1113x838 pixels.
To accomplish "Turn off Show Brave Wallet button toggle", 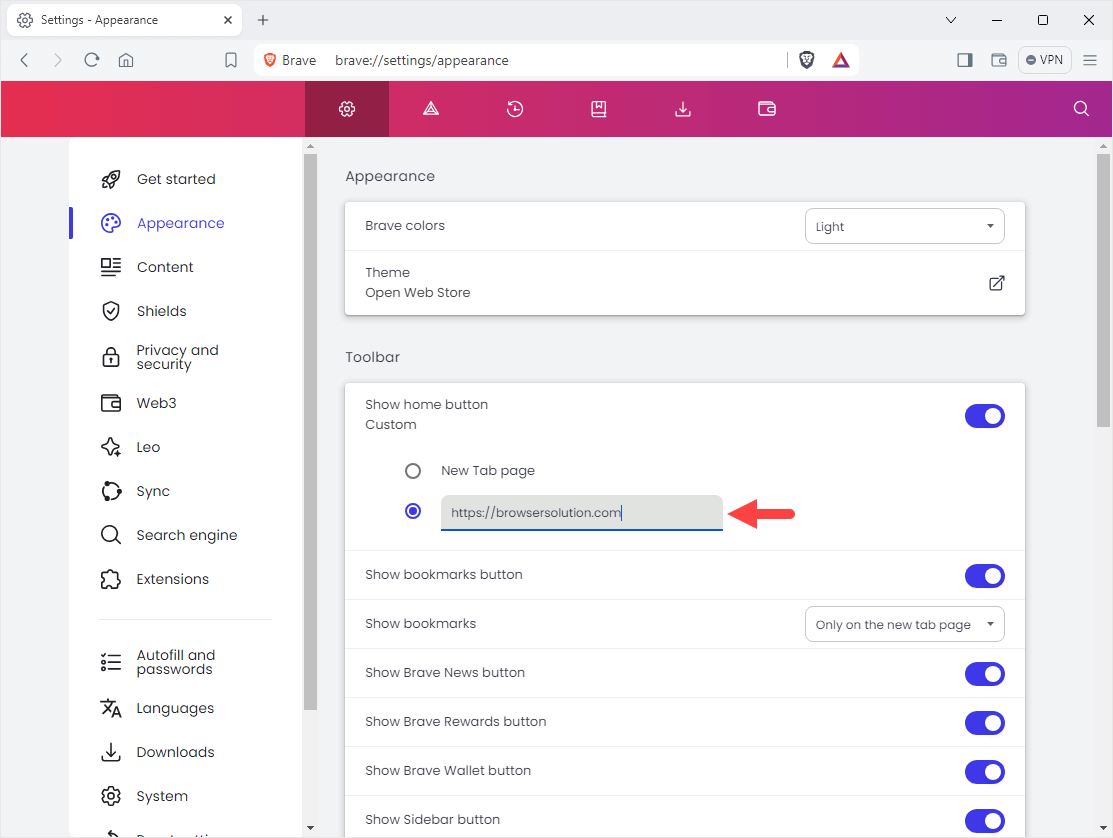I will [985, 772].
